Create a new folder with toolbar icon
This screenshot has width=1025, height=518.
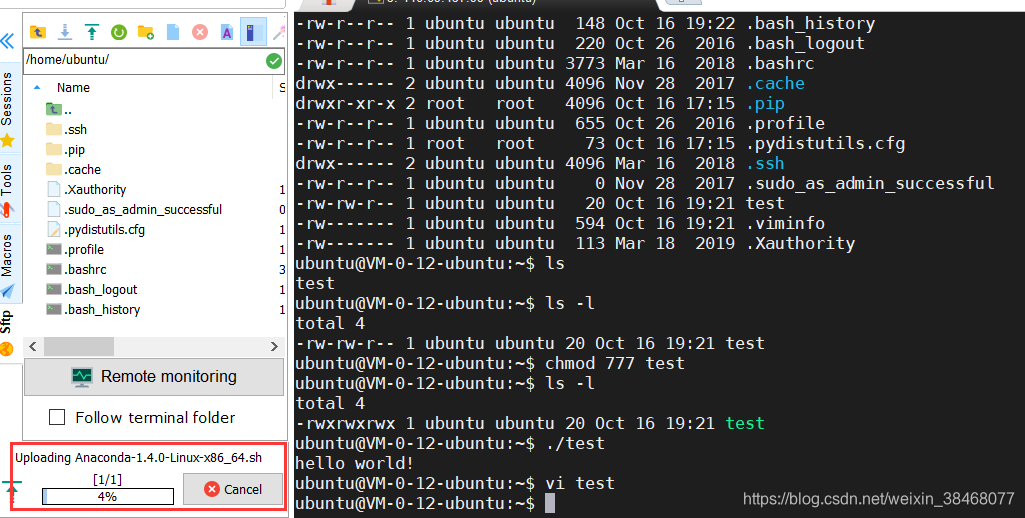146,31
